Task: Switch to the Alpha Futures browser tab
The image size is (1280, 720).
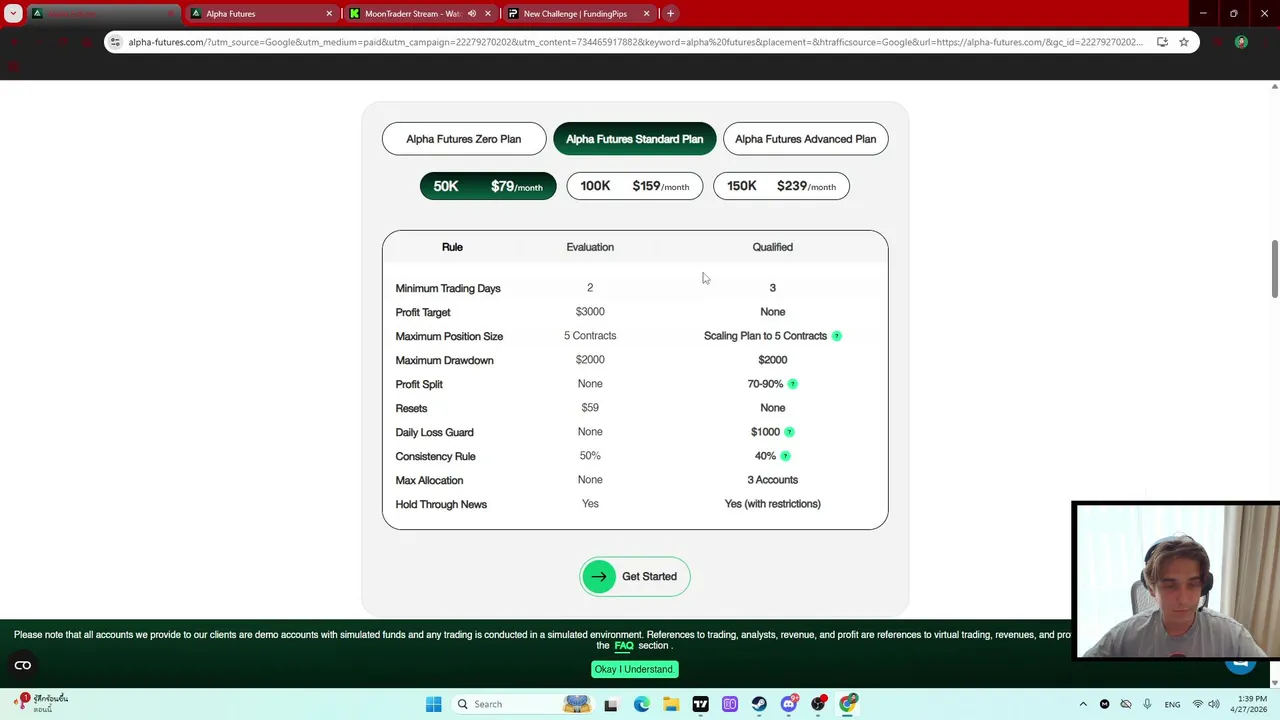Action: click(x=263, y=14)
